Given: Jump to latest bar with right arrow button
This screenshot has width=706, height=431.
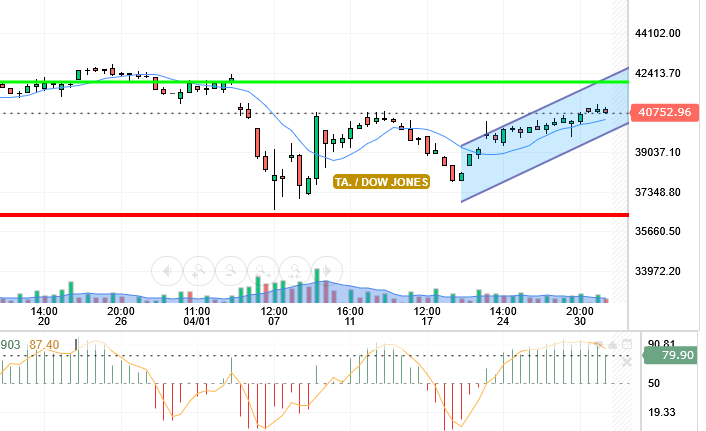Looking at the screenshot, I should click(327, 271).
